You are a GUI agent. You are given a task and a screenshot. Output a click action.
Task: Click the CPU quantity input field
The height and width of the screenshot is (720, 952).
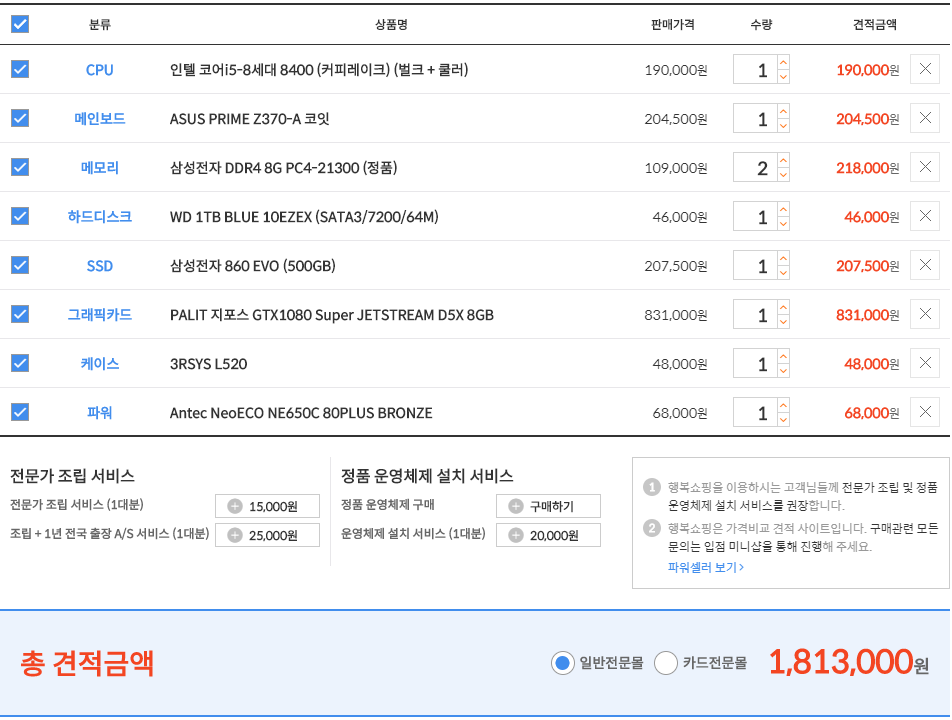coord(755,69)
